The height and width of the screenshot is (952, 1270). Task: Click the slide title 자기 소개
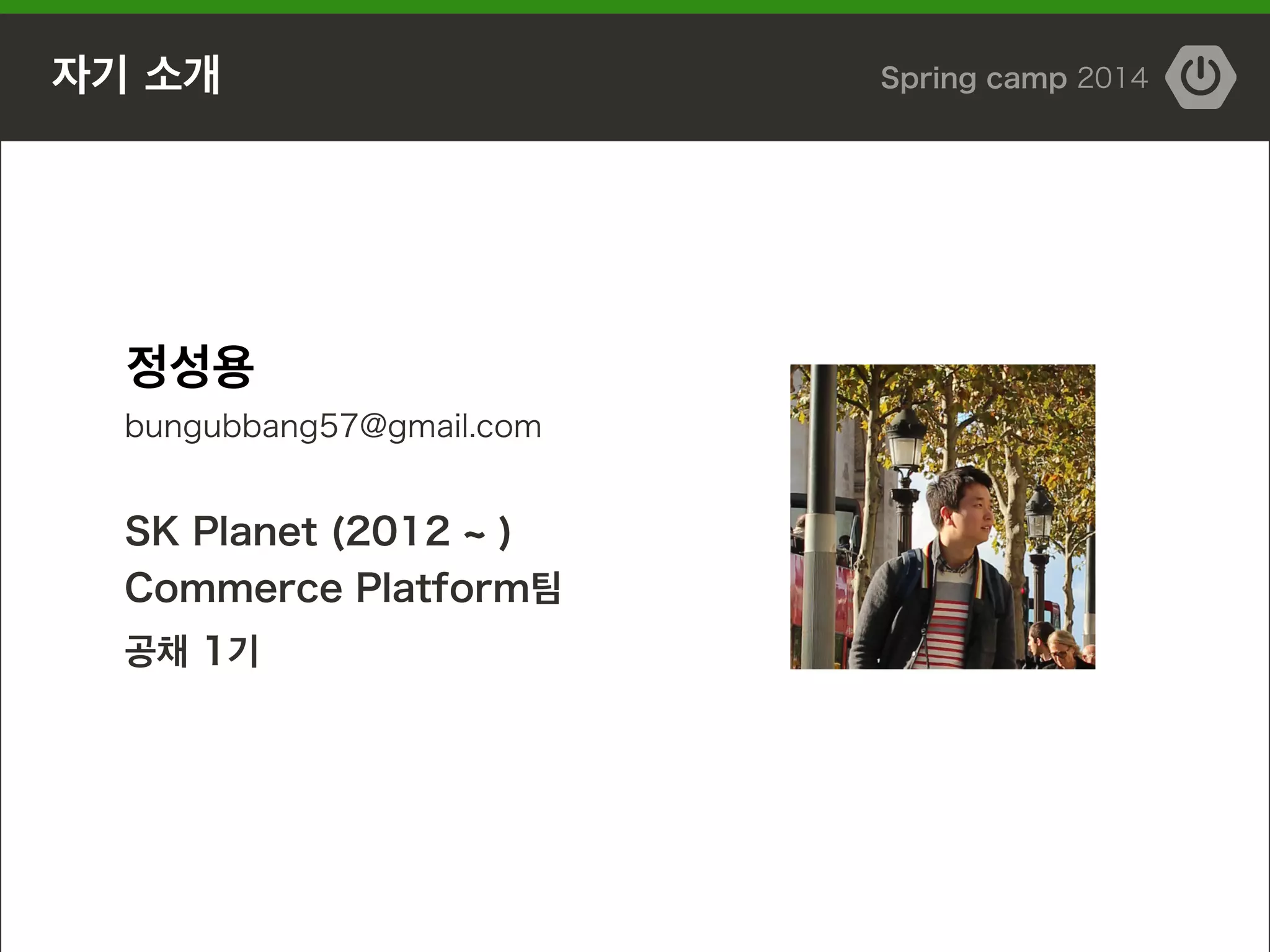136,74
